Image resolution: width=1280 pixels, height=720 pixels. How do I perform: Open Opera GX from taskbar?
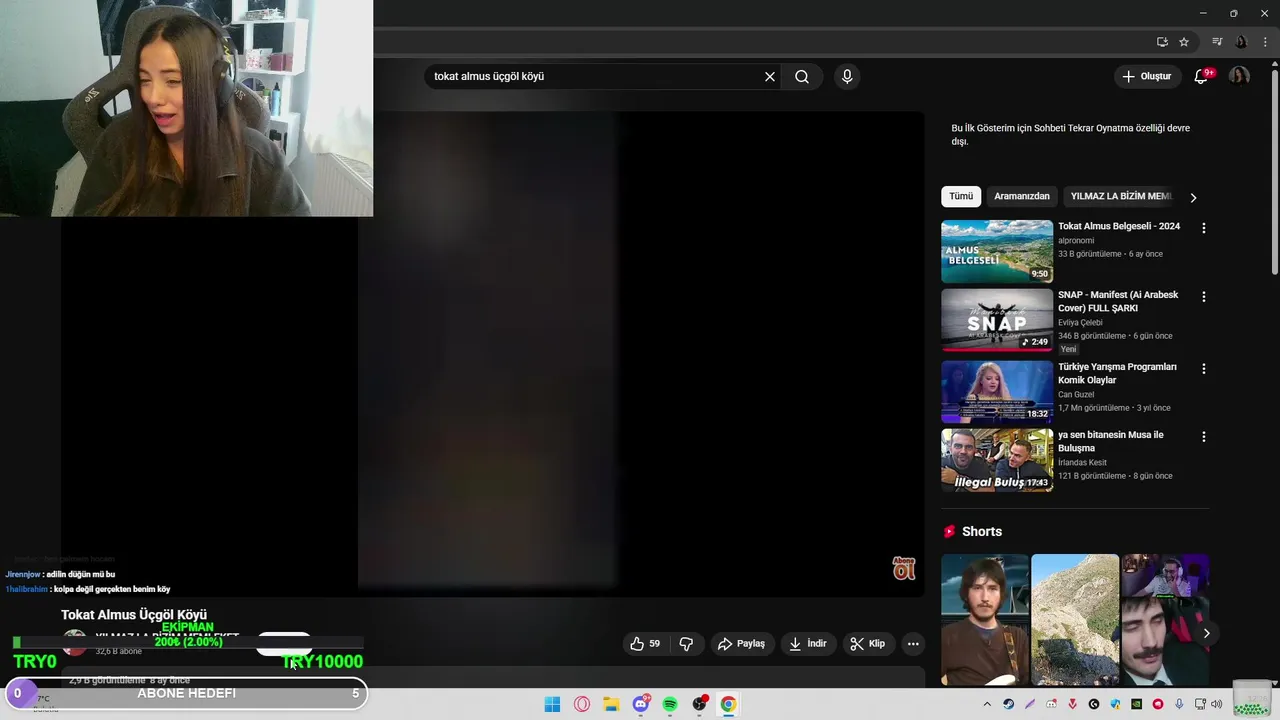582,704
